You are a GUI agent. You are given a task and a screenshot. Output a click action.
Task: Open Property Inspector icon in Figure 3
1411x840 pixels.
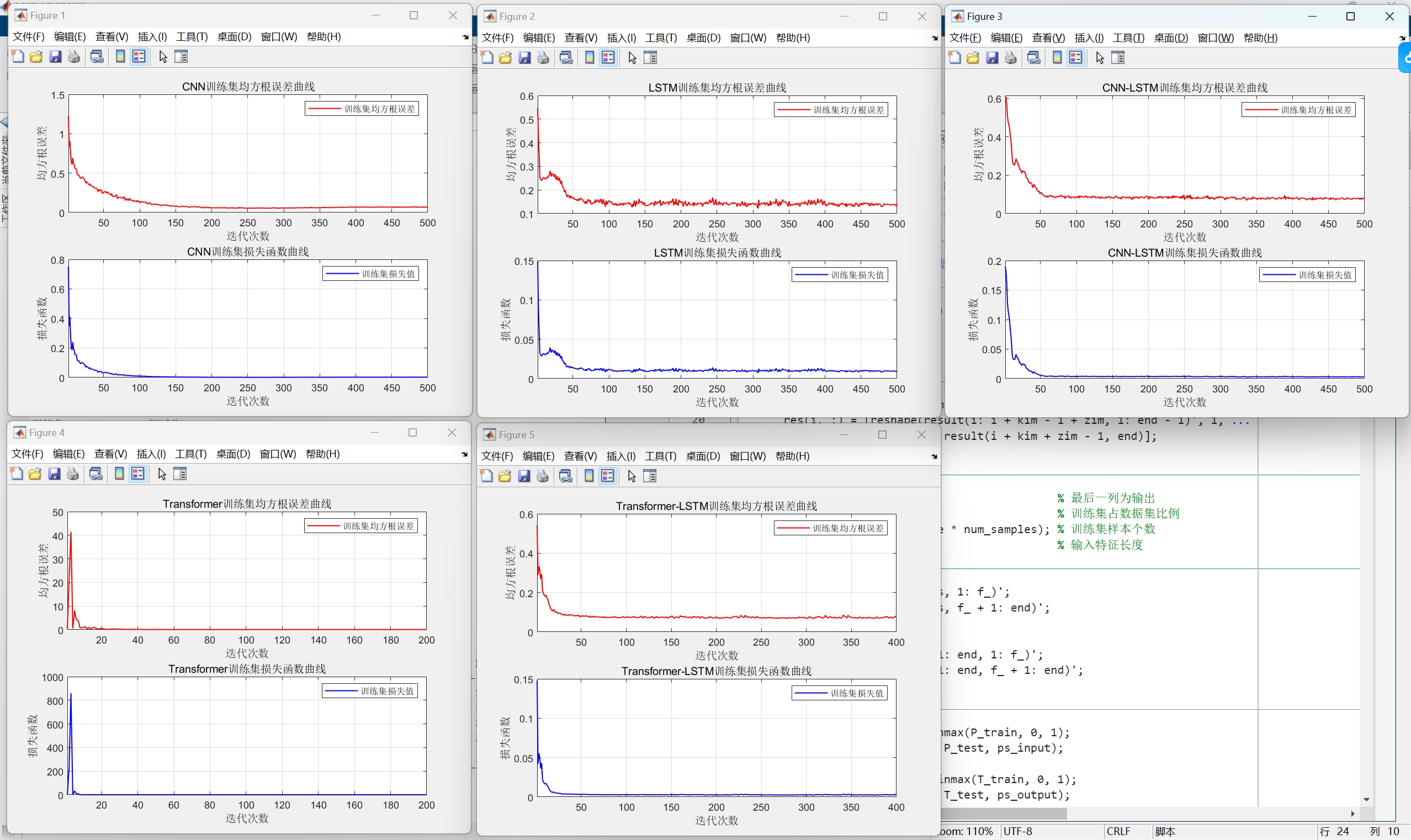[x=1118, y=58]
